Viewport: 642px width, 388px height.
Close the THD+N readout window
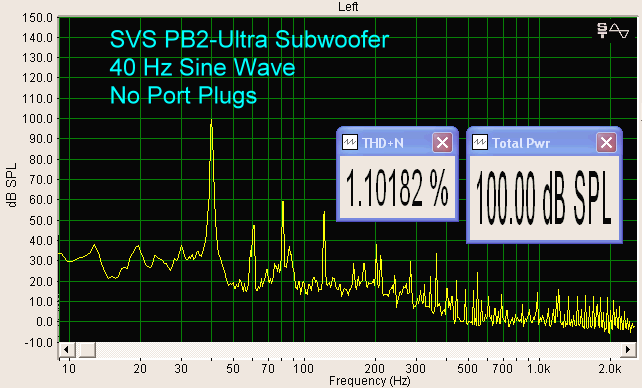(443, 142)
